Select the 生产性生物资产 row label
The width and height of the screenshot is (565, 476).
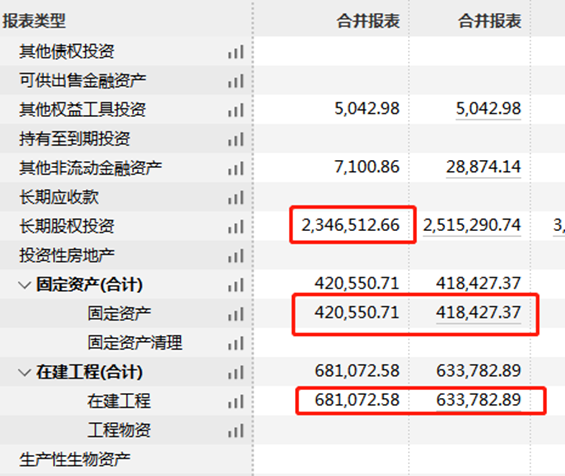[75, 460]
